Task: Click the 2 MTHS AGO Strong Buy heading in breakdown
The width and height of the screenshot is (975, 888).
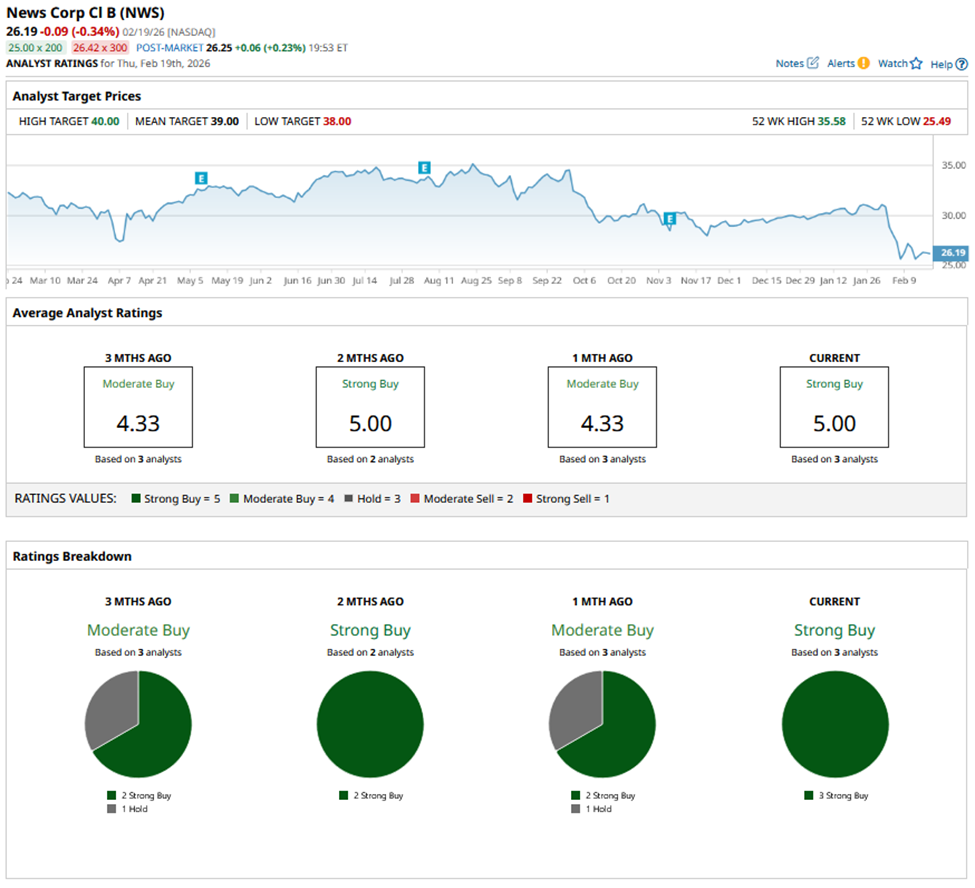Action: [370, 630]
